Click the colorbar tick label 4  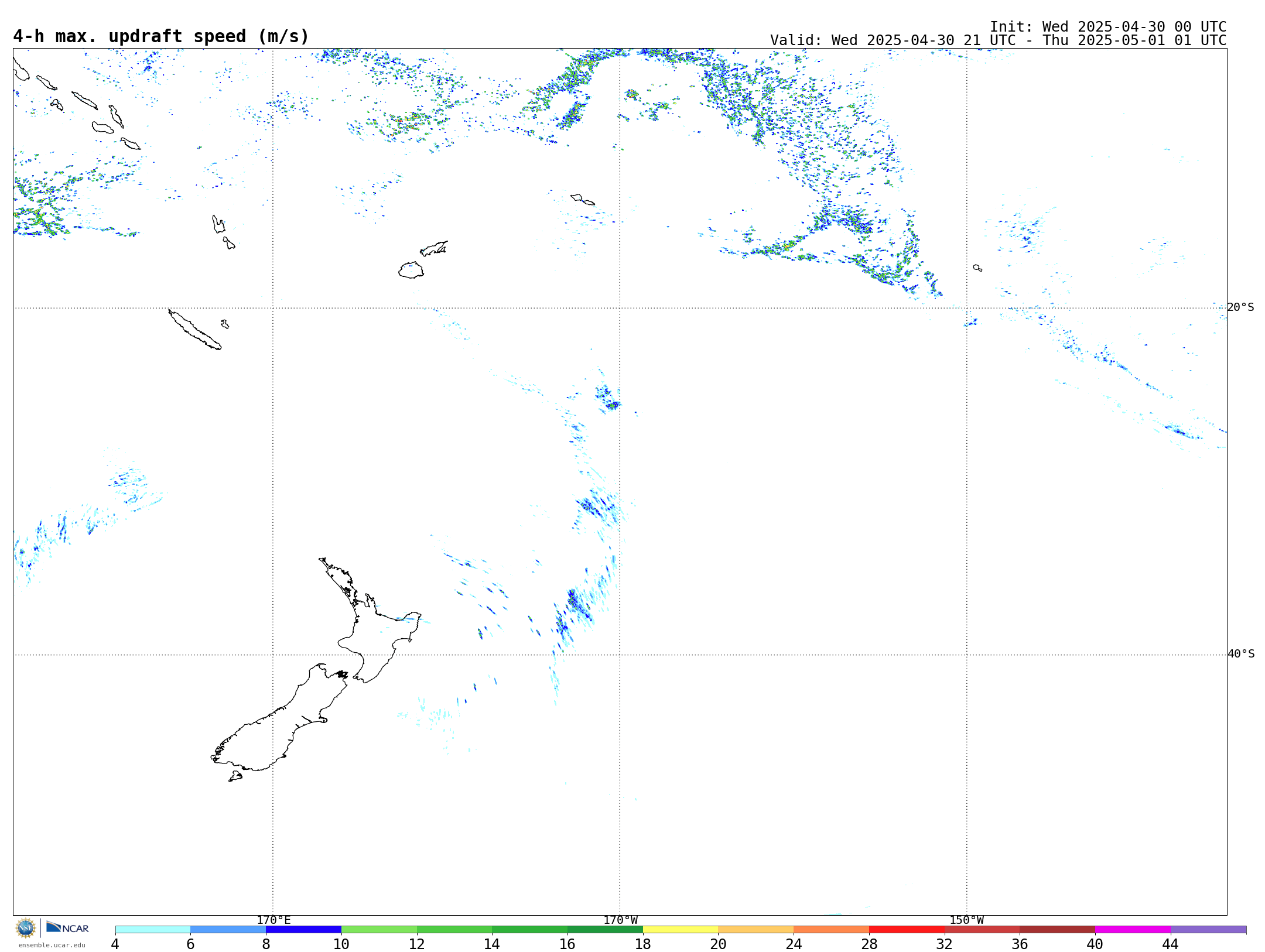(x=115, y=944)
